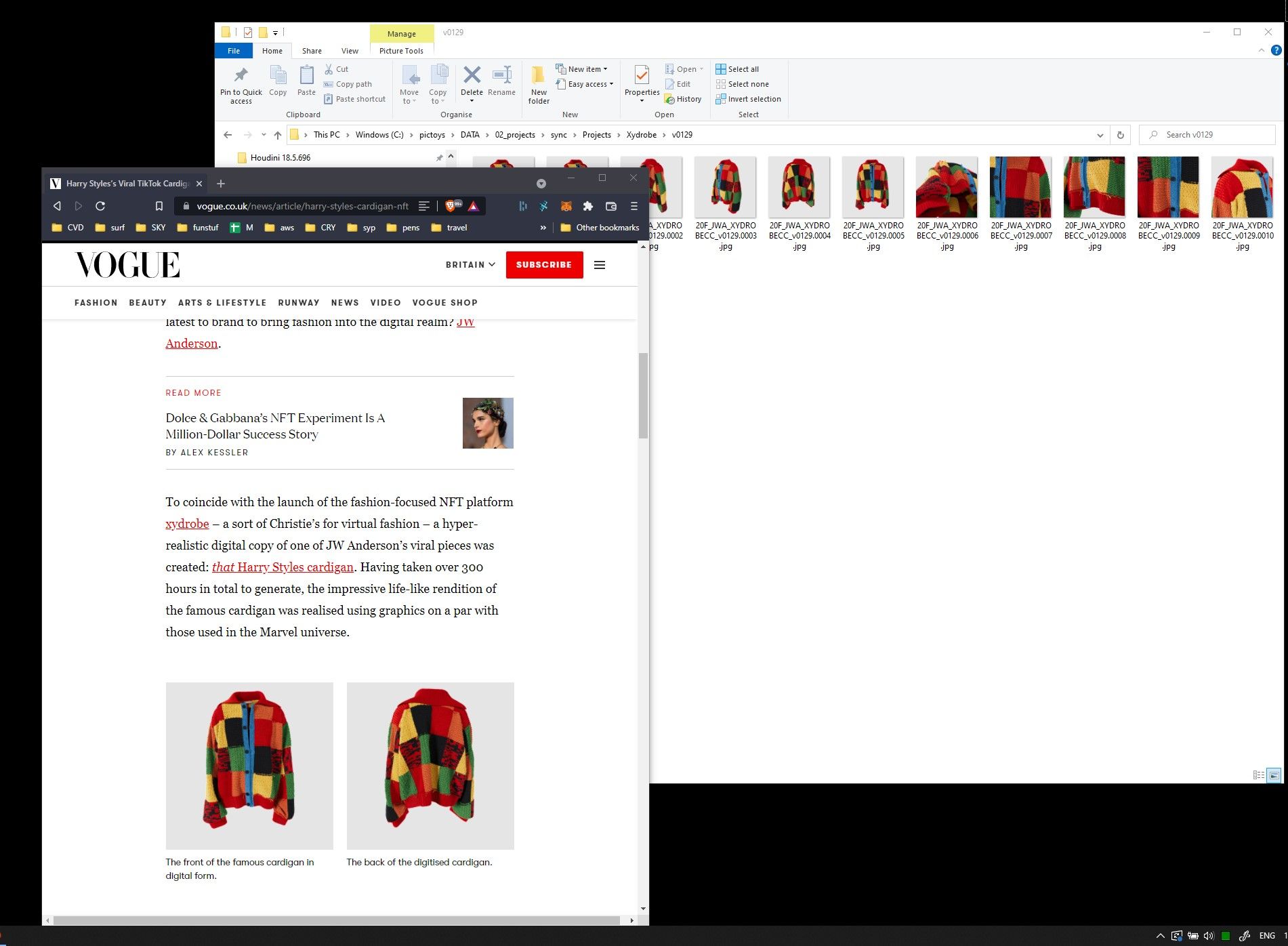Click the Vogue page vertical scrollbar thumb

click(x=643, y=396)
